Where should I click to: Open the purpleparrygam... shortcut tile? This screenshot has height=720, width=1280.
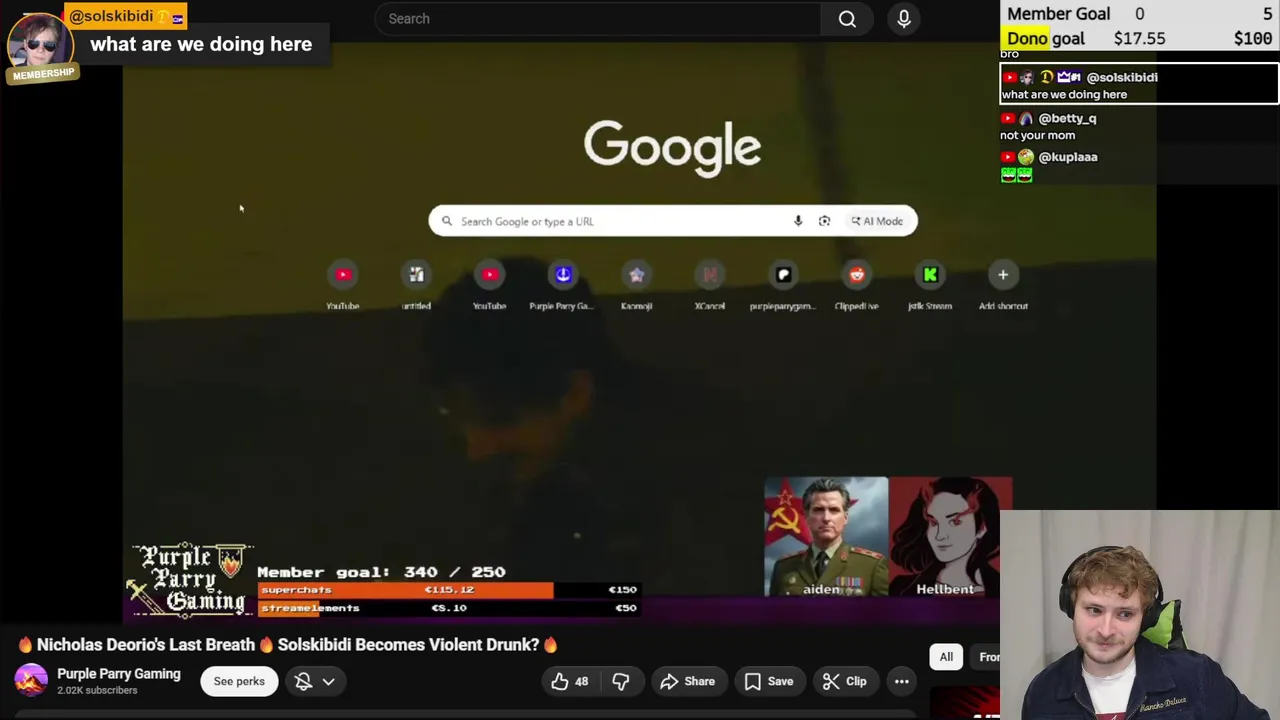tap(783, 285)
